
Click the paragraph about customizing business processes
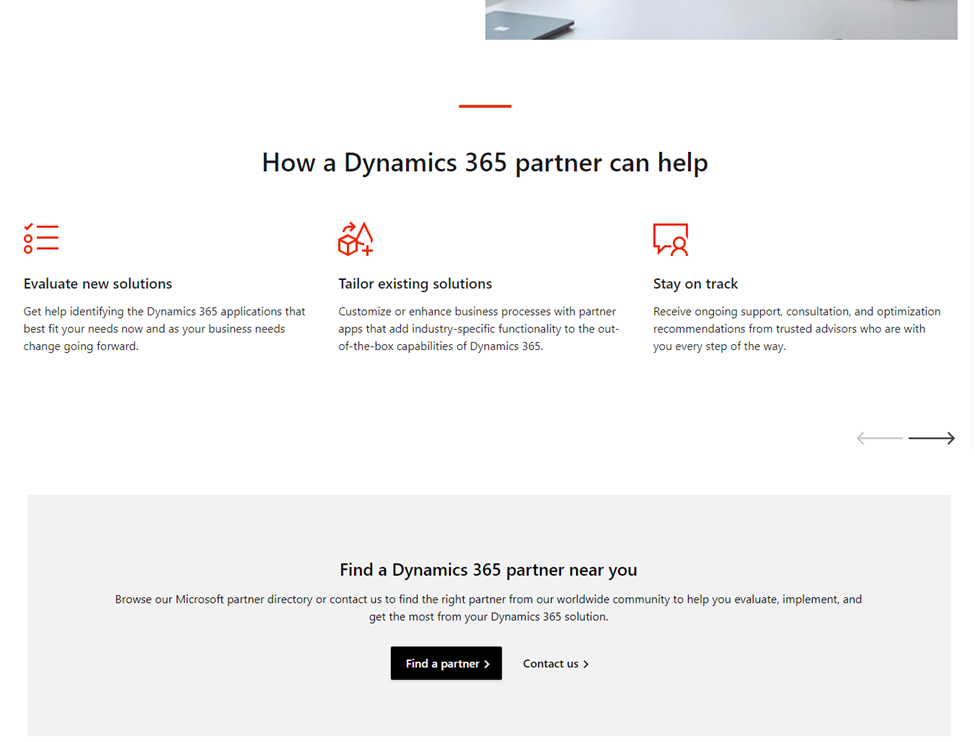pos(478,329)
